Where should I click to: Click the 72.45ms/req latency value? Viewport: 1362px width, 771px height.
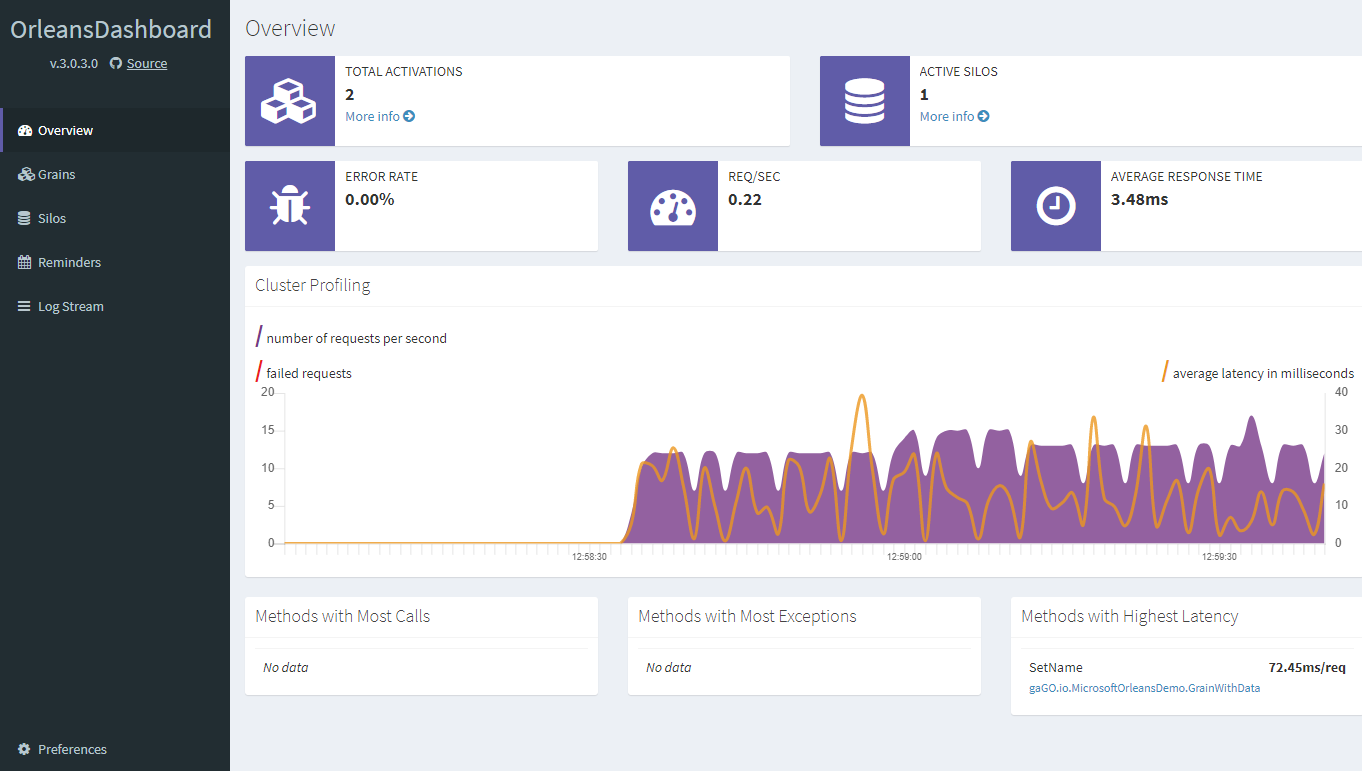[x=1307, y=667]
